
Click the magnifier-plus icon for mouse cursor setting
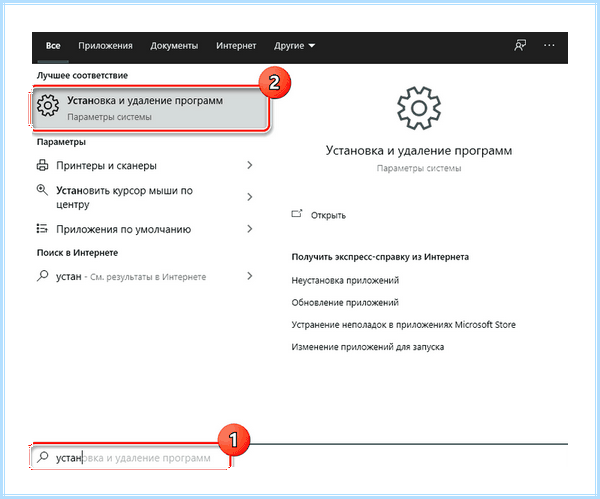coord(42,190)
